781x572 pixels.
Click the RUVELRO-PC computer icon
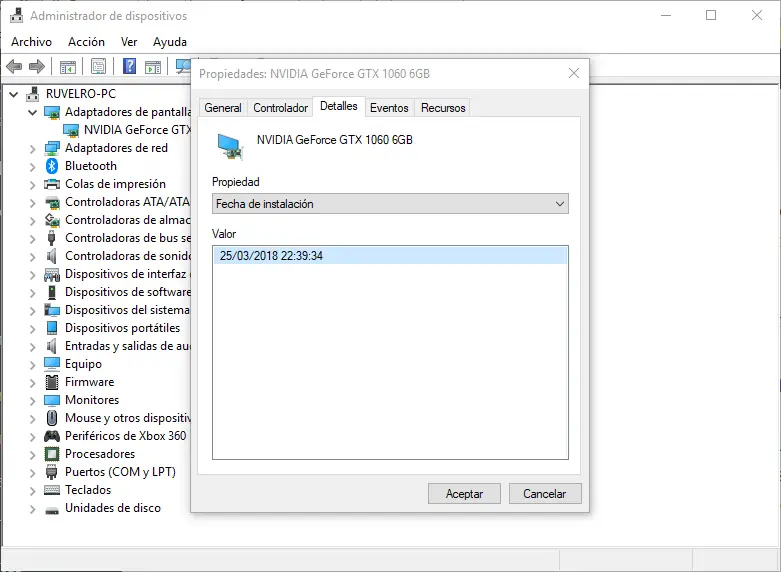pos(33,94)
